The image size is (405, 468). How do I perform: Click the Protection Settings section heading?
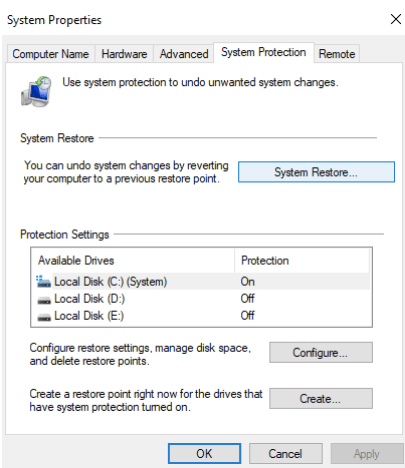tap(65, 234)
